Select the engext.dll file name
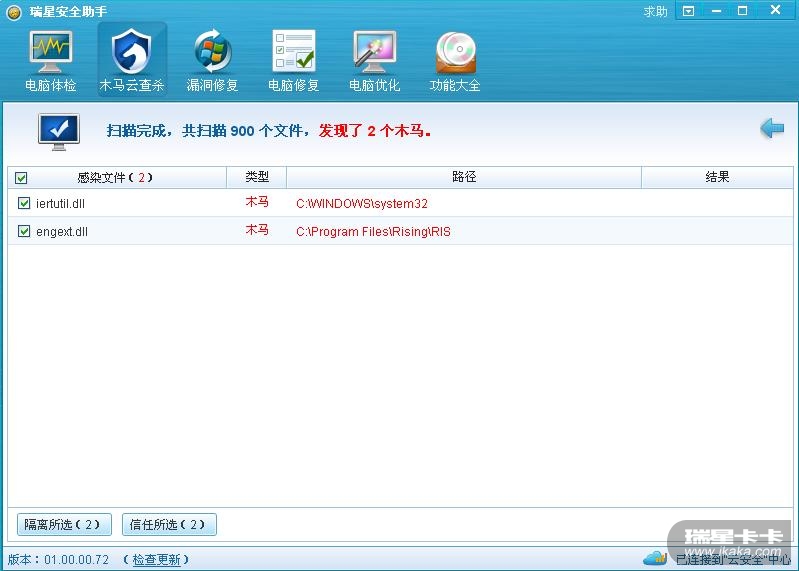799x571 pixels. pos(62,232)
